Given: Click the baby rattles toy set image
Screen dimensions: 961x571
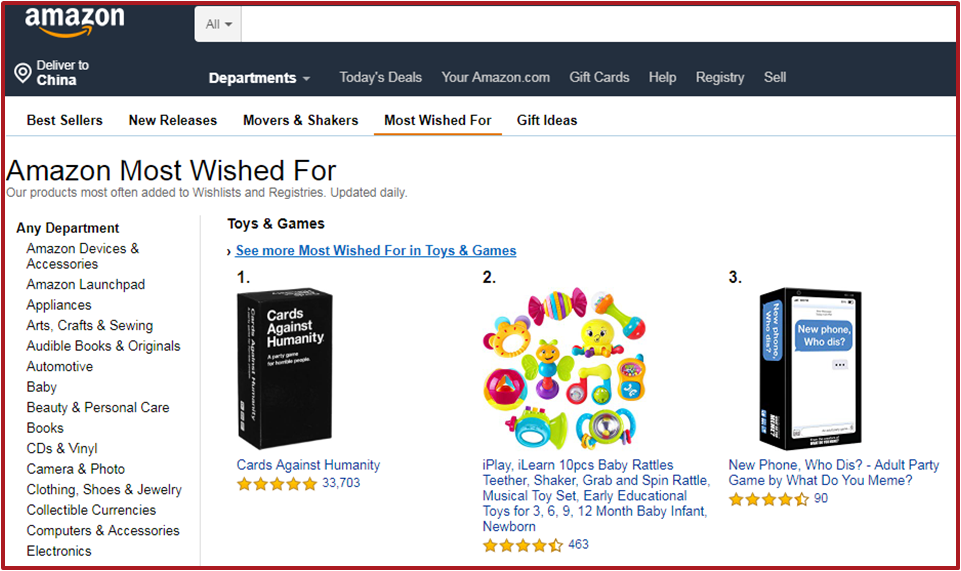Looking at the screenshot, I should point(564,369).
